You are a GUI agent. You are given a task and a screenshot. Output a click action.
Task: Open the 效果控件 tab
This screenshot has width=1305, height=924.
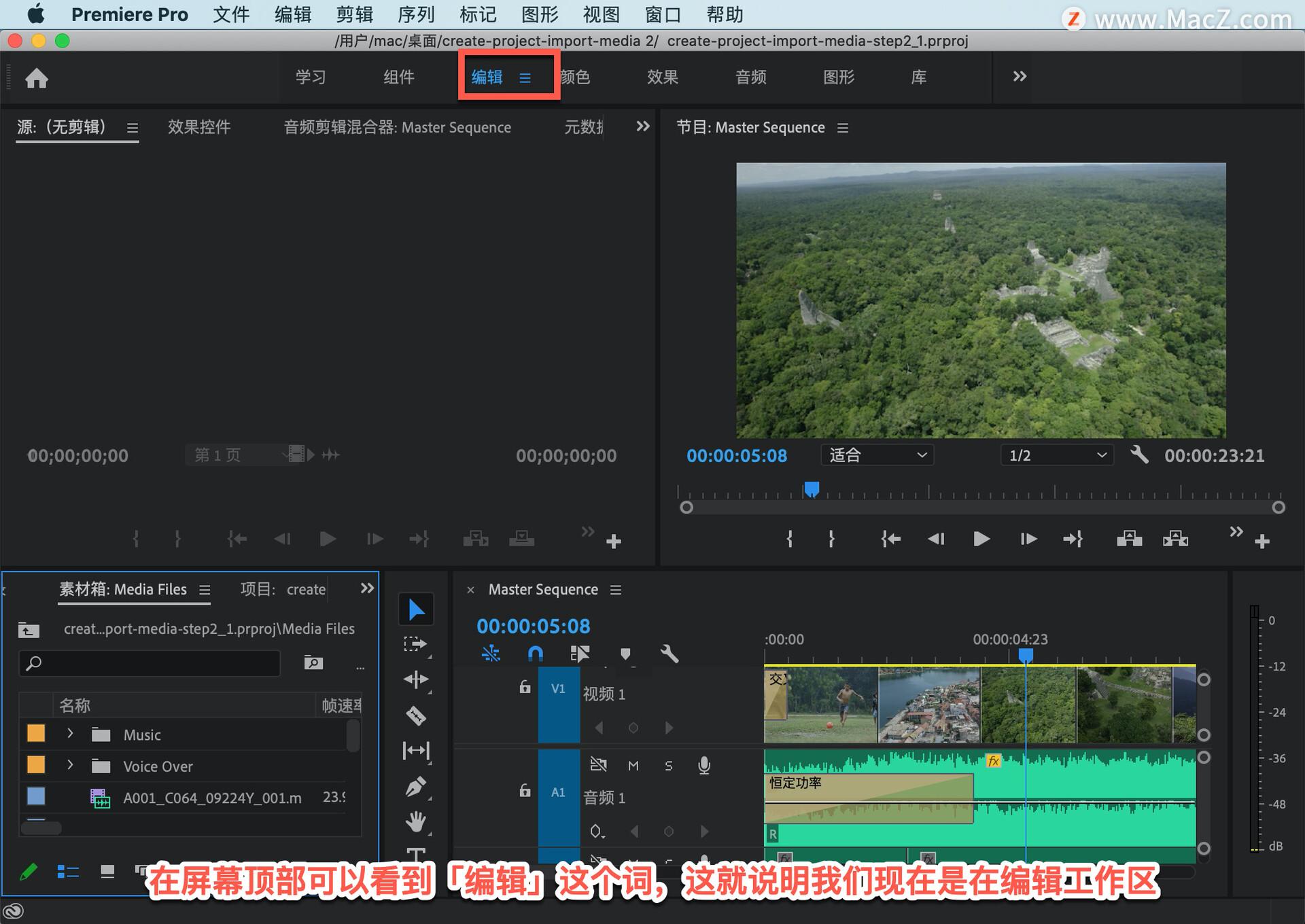tap(199, 127)
